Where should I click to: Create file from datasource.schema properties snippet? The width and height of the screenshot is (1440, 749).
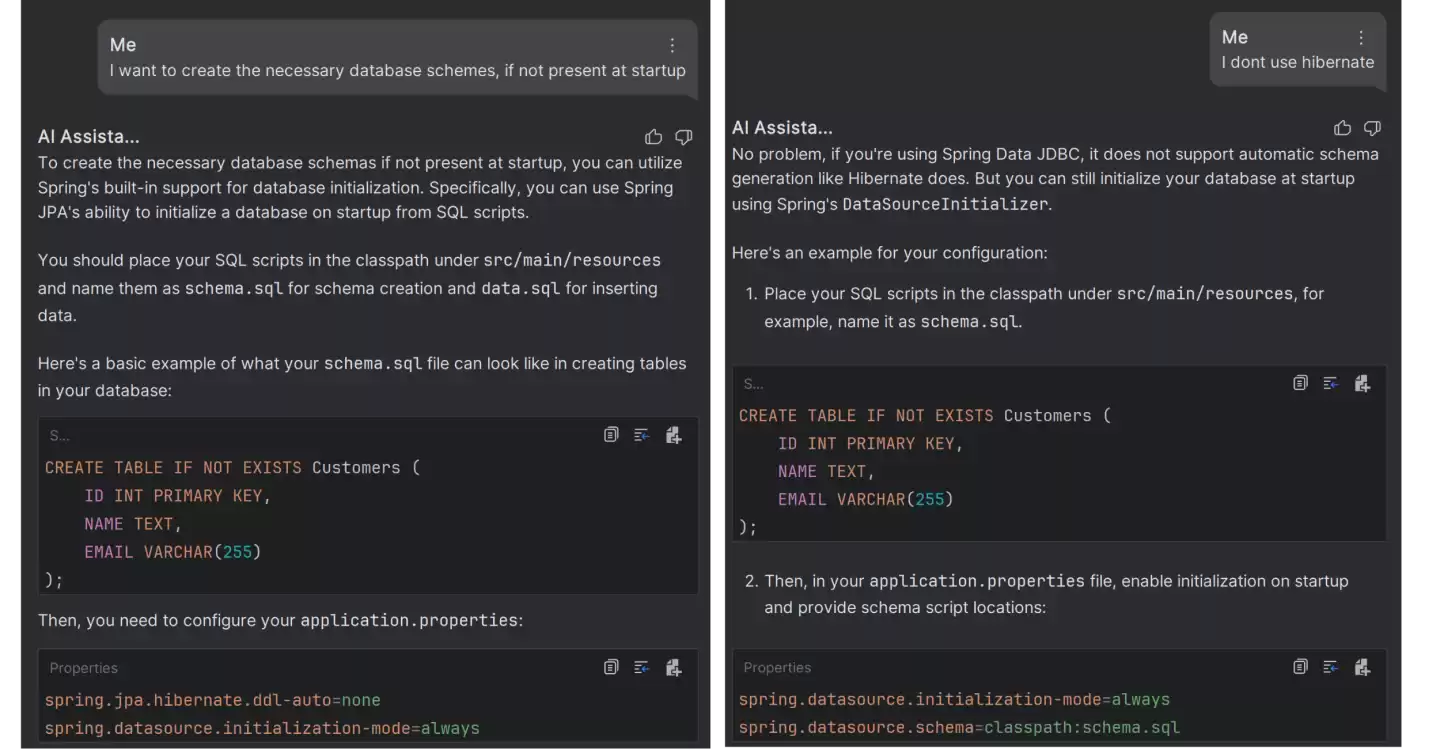pyautogui.click(x=1362, y=667)
